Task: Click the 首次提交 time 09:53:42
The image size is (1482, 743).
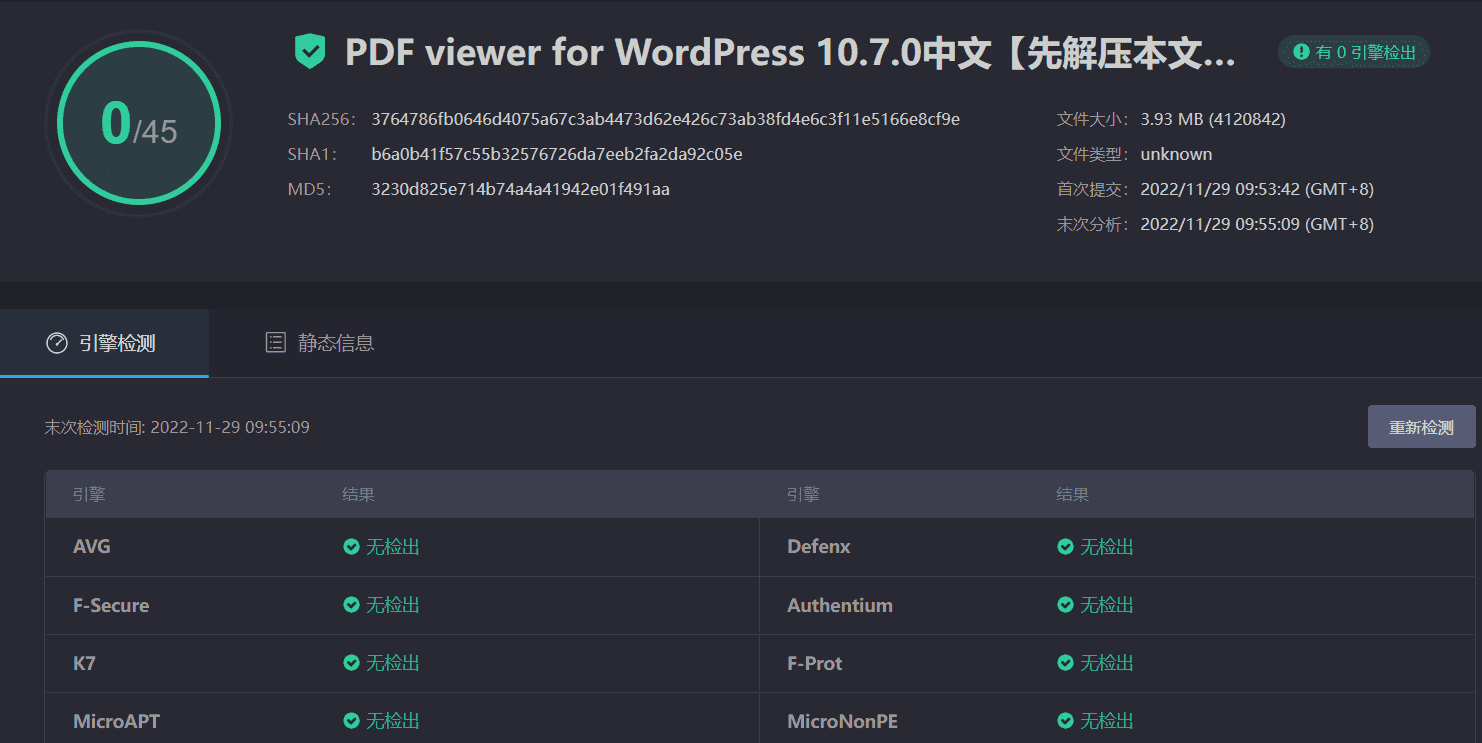Action: 1257,189
